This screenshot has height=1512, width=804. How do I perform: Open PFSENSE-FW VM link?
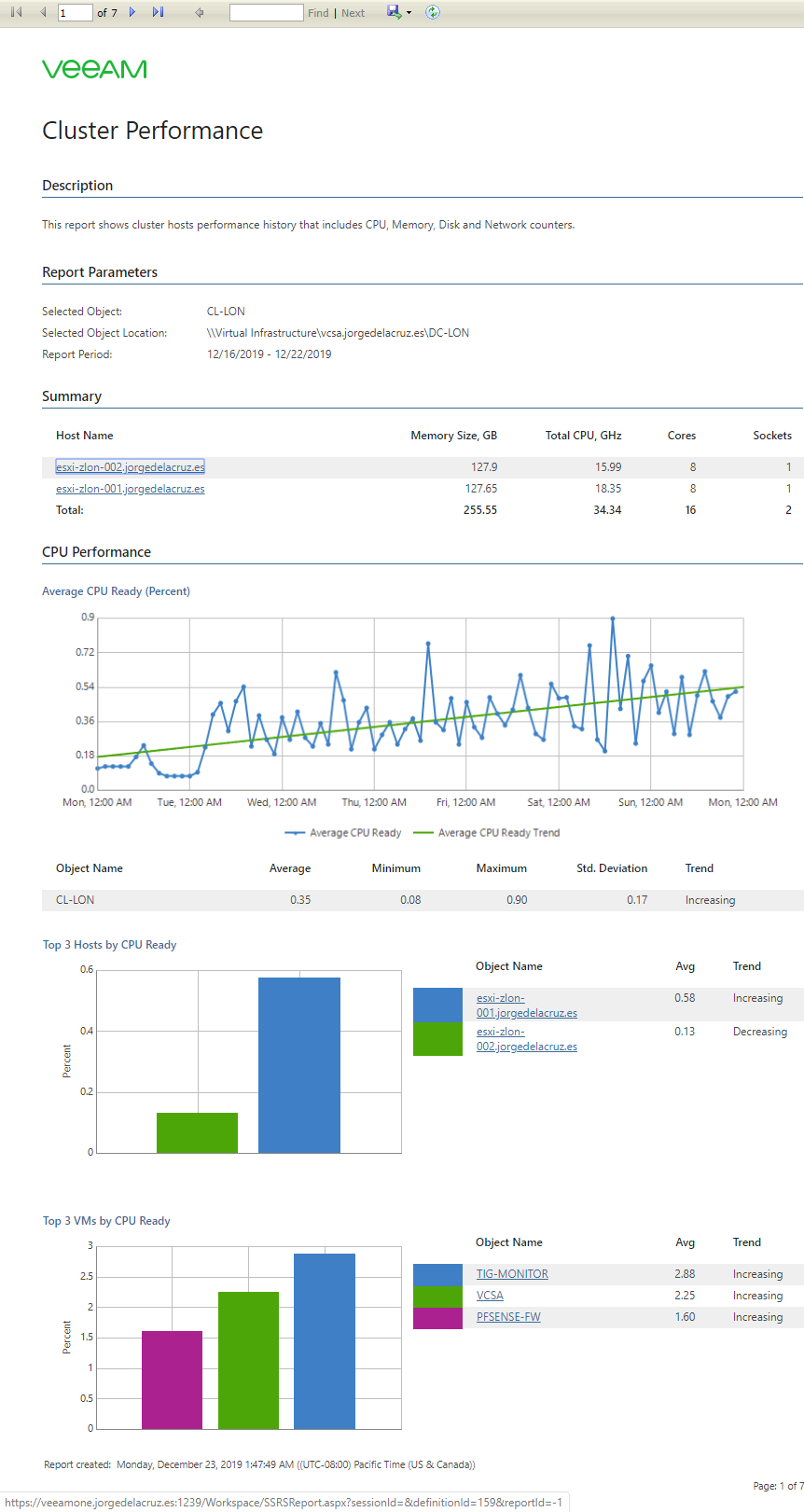[x=508, y=1317]
